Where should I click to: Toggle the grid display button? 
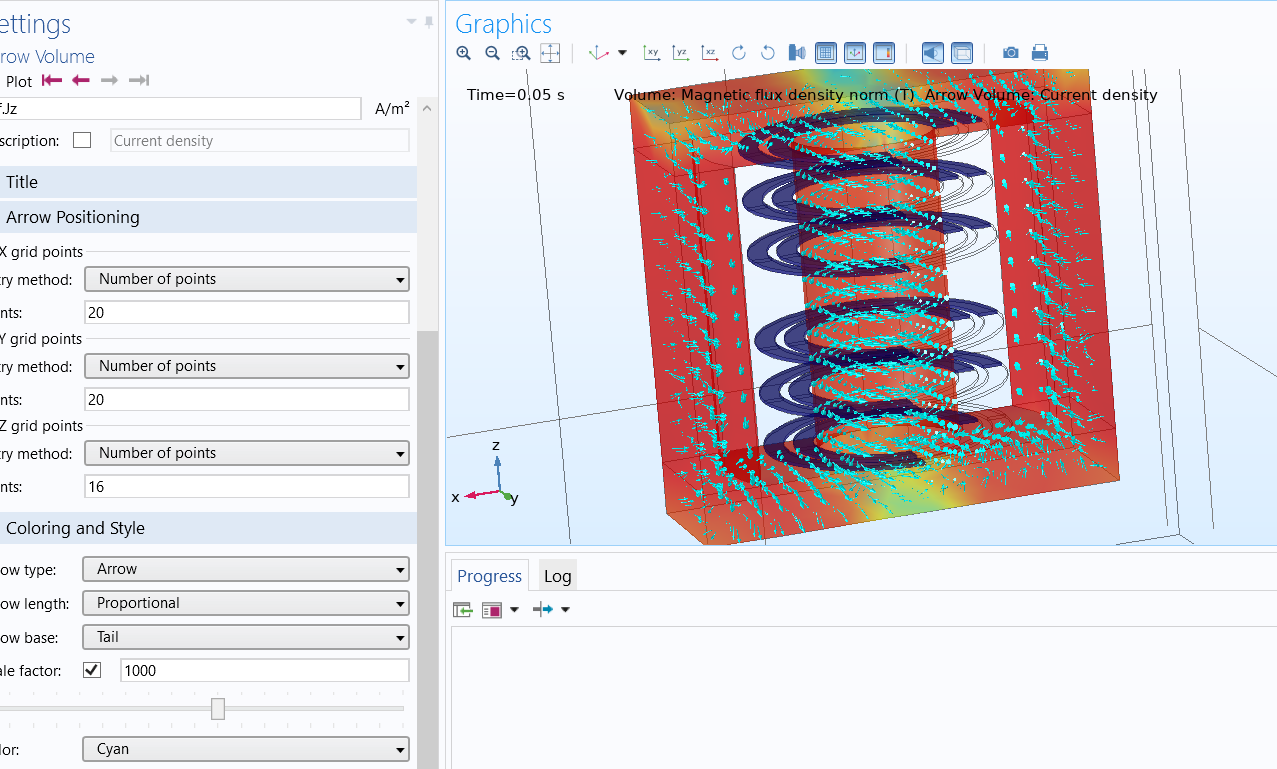click(826, 53)
